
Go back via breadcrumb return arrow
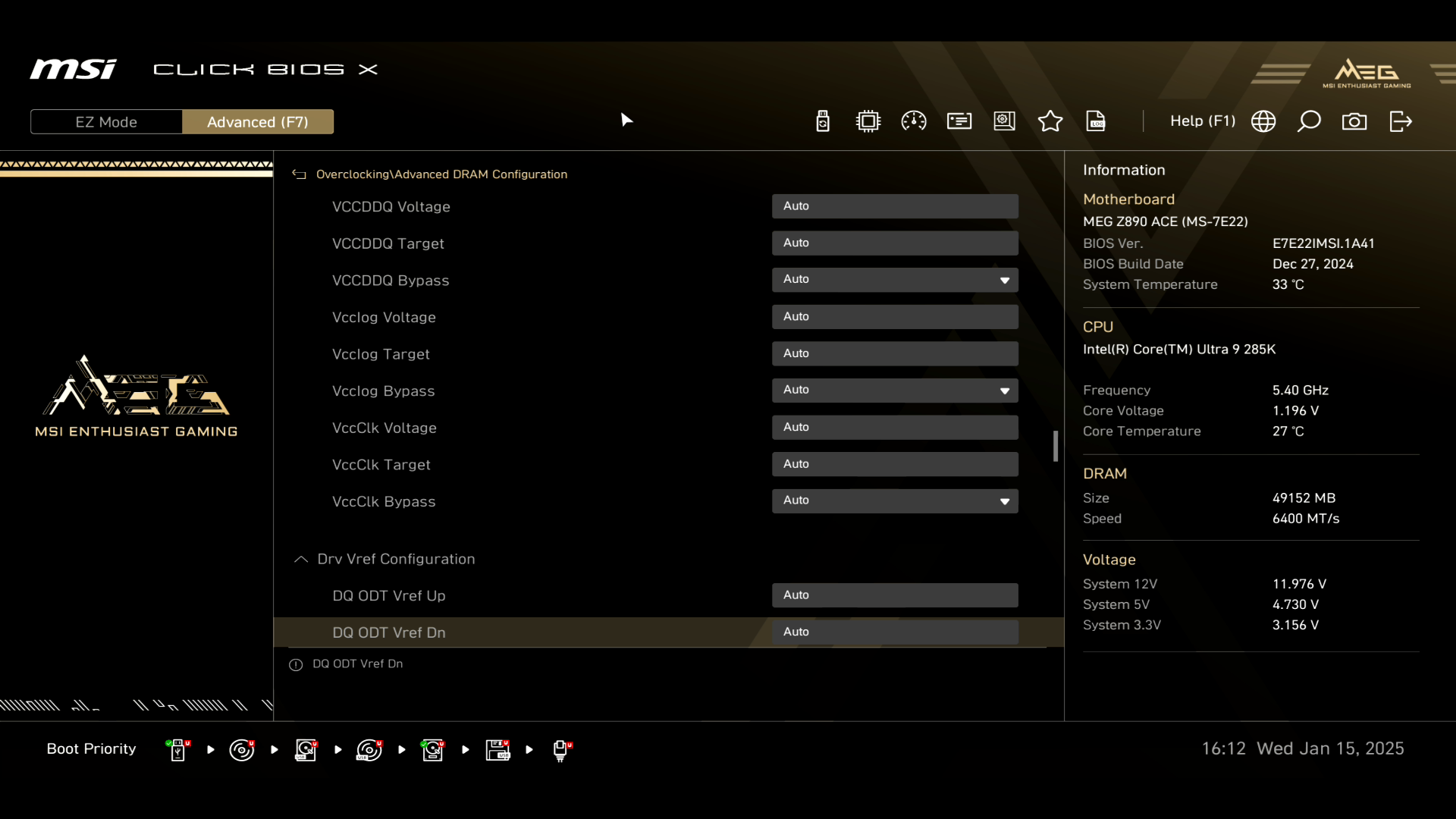point(300,174)
